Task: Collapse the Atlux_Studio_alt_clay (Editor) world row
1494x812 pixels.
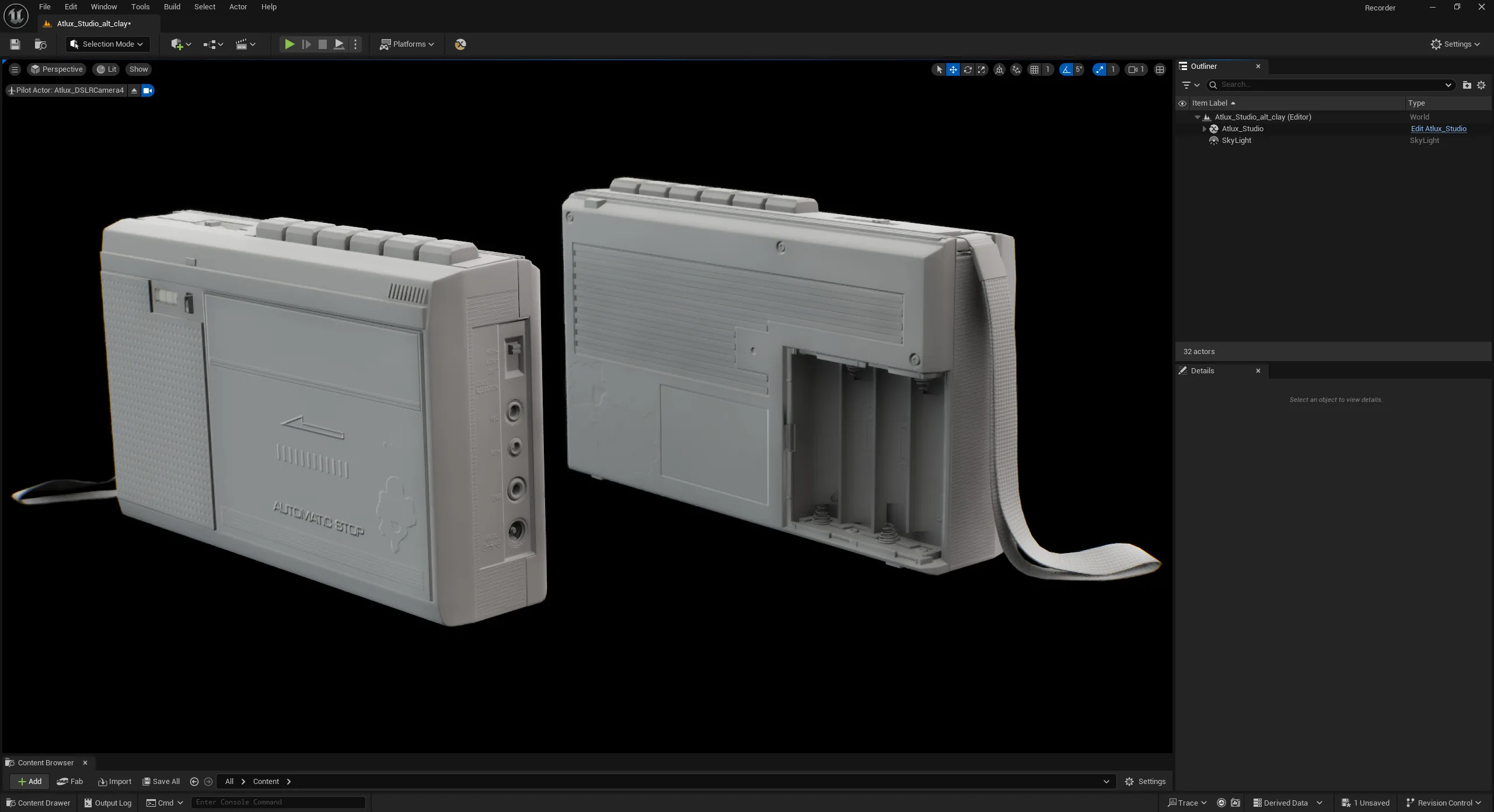Action: (1198, 117)
